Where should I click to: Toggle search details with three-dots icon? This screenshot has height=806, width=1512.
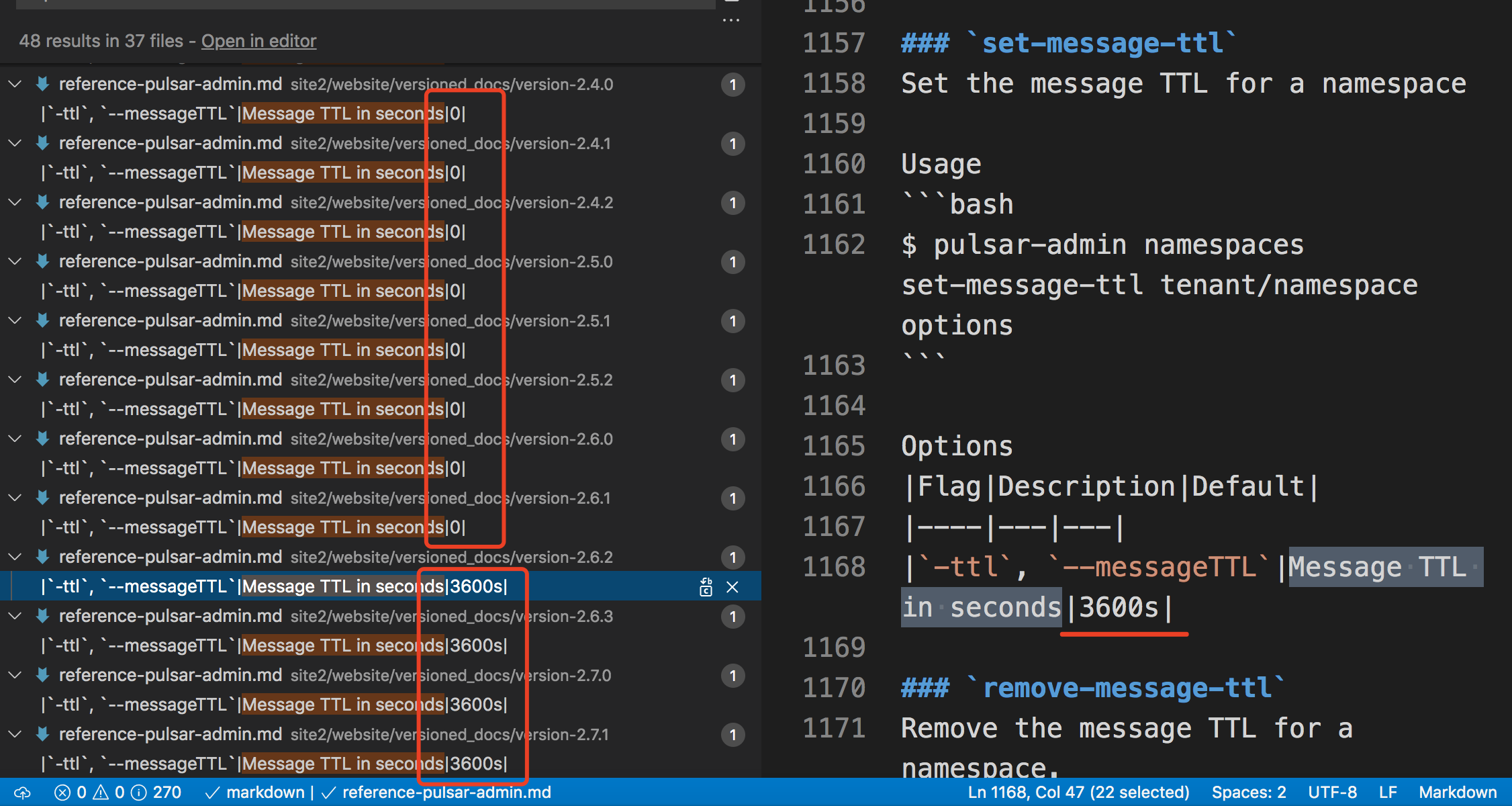731,20
